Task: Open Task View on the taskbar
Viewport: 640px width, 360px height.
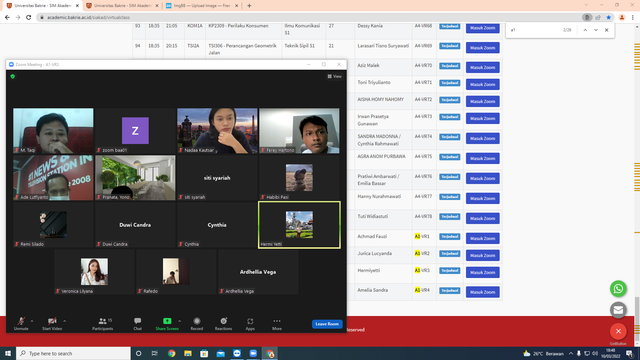Action: (155, 353)
